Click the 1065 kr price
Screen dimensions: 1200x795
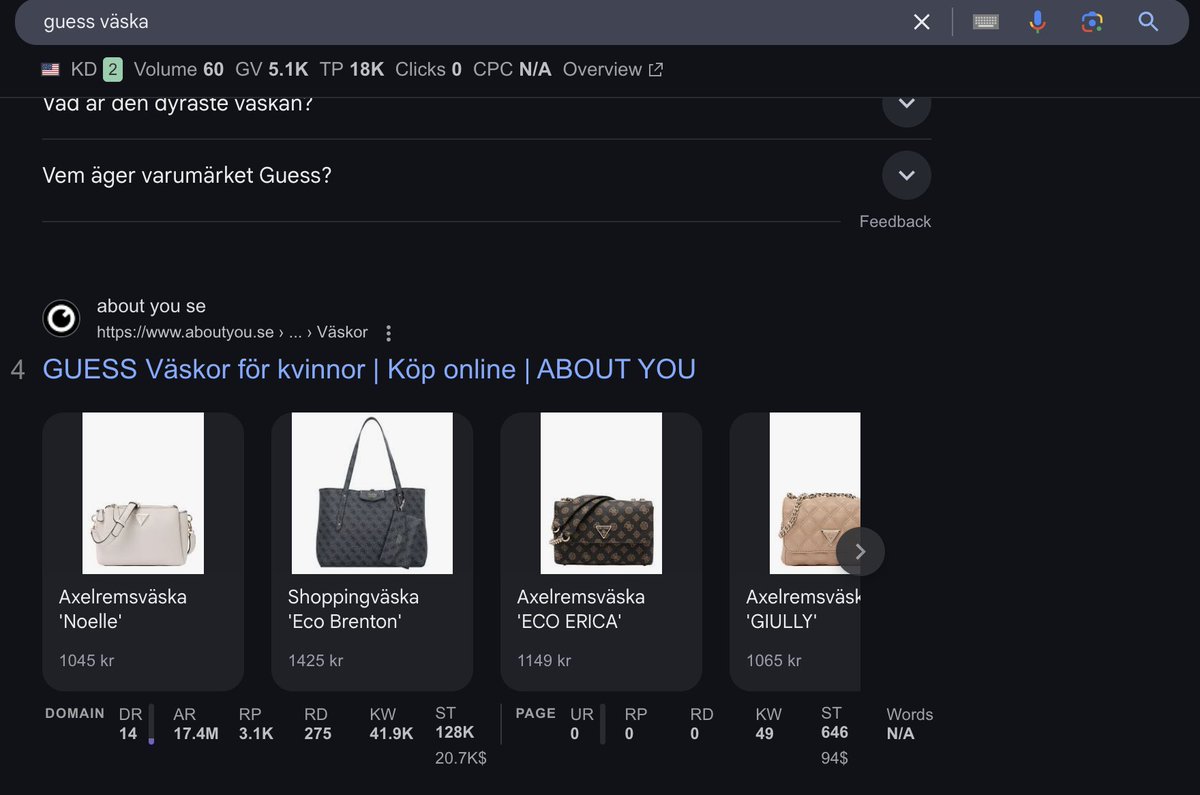pyautogui.click(x=773, y=661)
